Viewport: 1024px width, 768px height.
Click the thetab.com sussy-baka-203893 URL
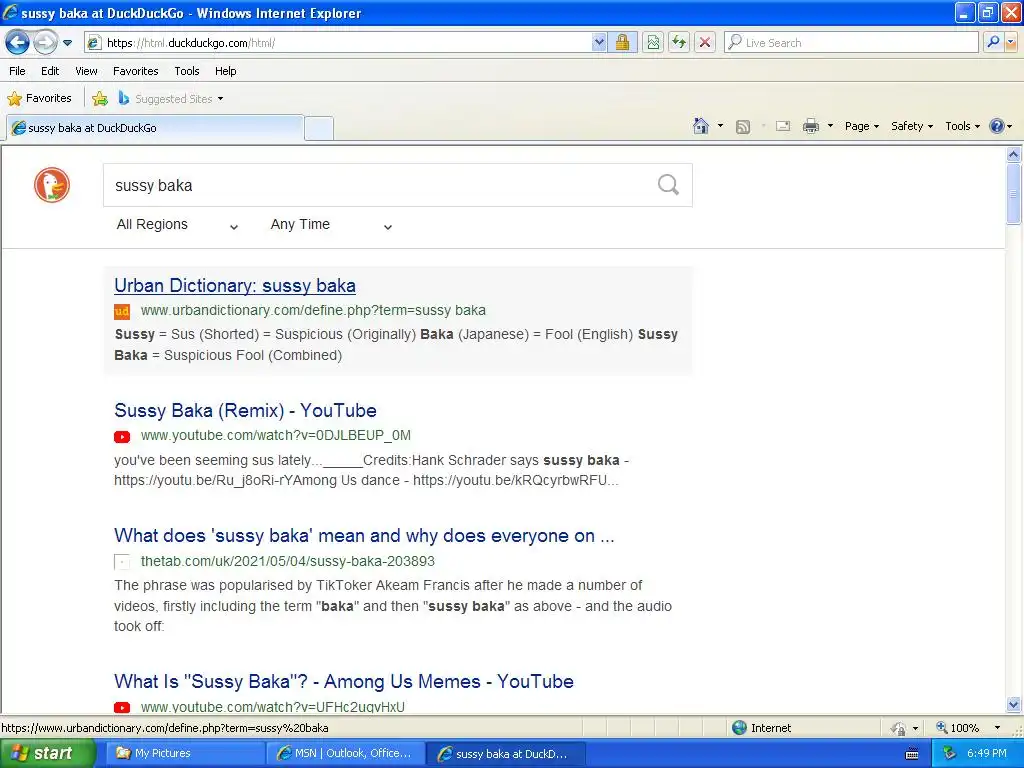tap(287, 561)
